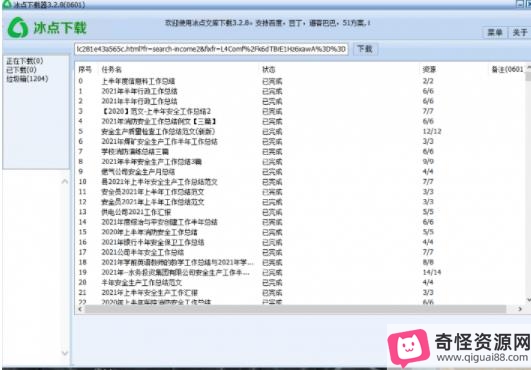Click the 14/14 resource value in row 19

432,272
